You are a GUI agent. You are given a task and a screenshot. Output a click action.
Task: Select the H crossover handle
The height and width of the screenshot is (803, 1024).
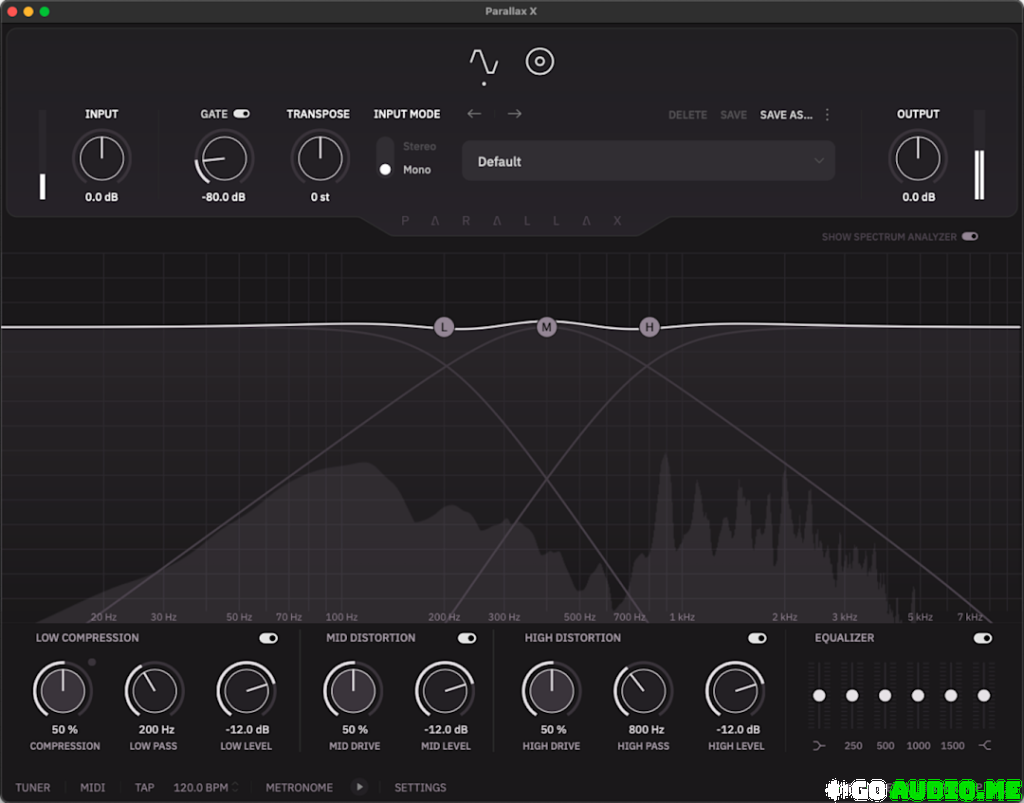click(649, 326)
